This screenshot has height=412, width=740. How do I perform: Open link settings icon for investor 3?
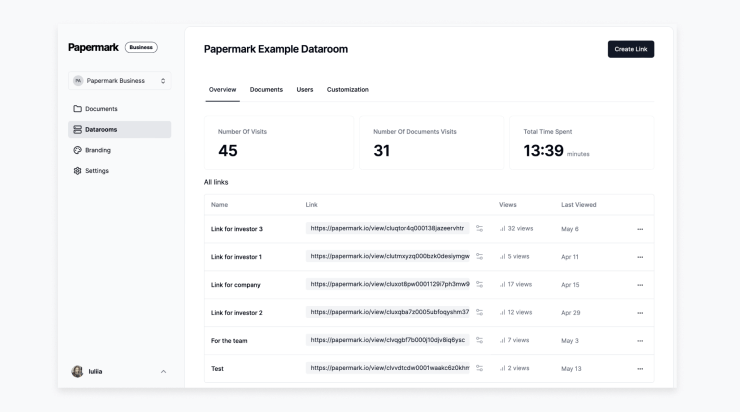coord(479,228)
